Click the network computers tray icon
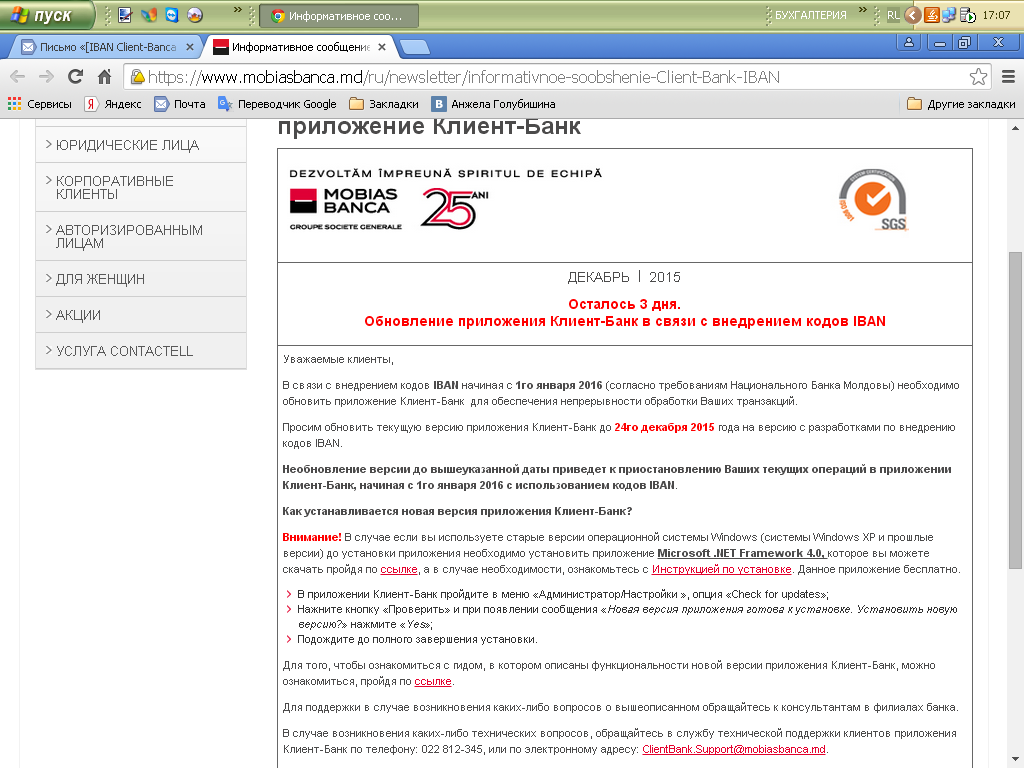The height and width of the screenshot is (768, 1024). point(949,15)
